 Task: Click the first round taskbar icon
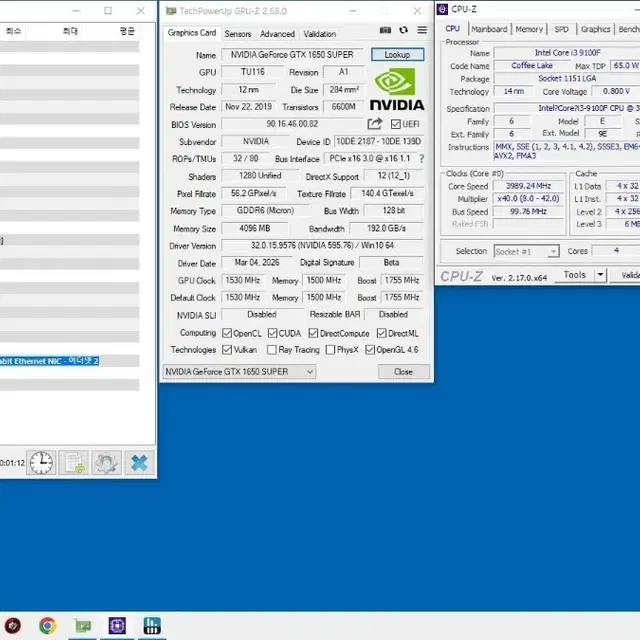point(13,625)
